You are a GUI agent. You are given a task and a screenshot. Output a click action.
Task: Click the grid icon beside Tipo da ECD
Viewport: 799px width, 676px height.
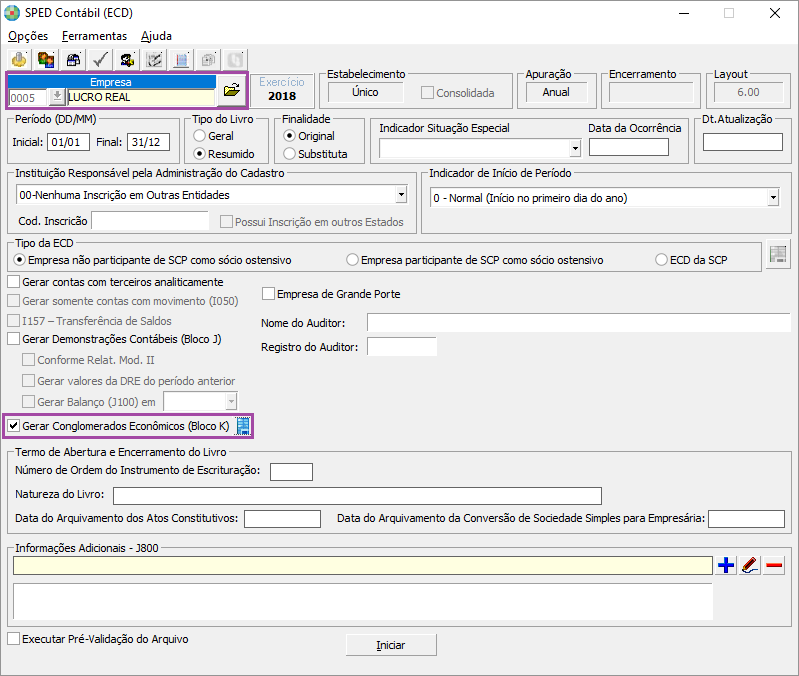point(778,254)
